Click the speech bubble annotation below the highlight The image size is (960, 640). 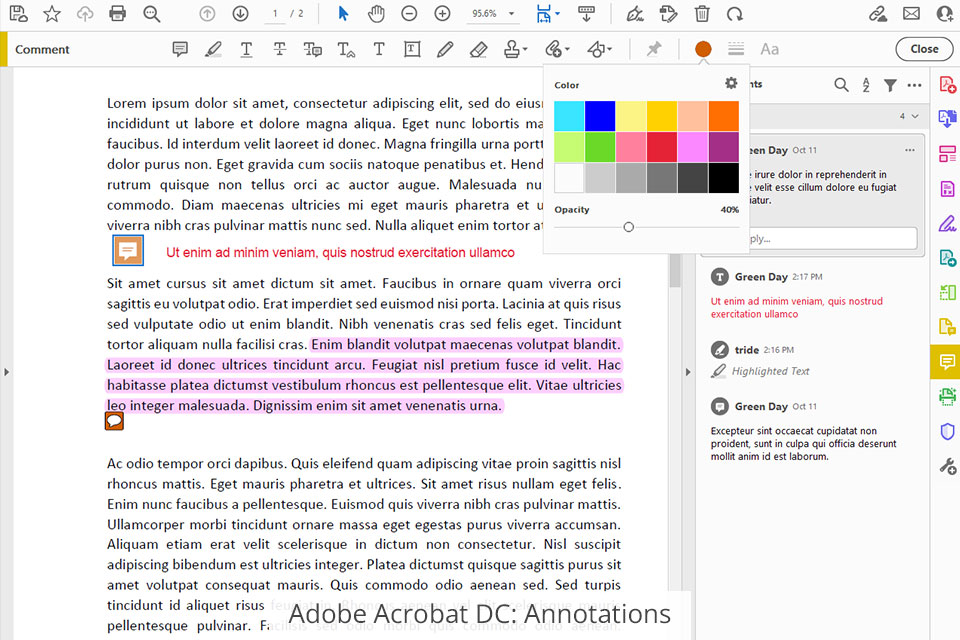114,421
